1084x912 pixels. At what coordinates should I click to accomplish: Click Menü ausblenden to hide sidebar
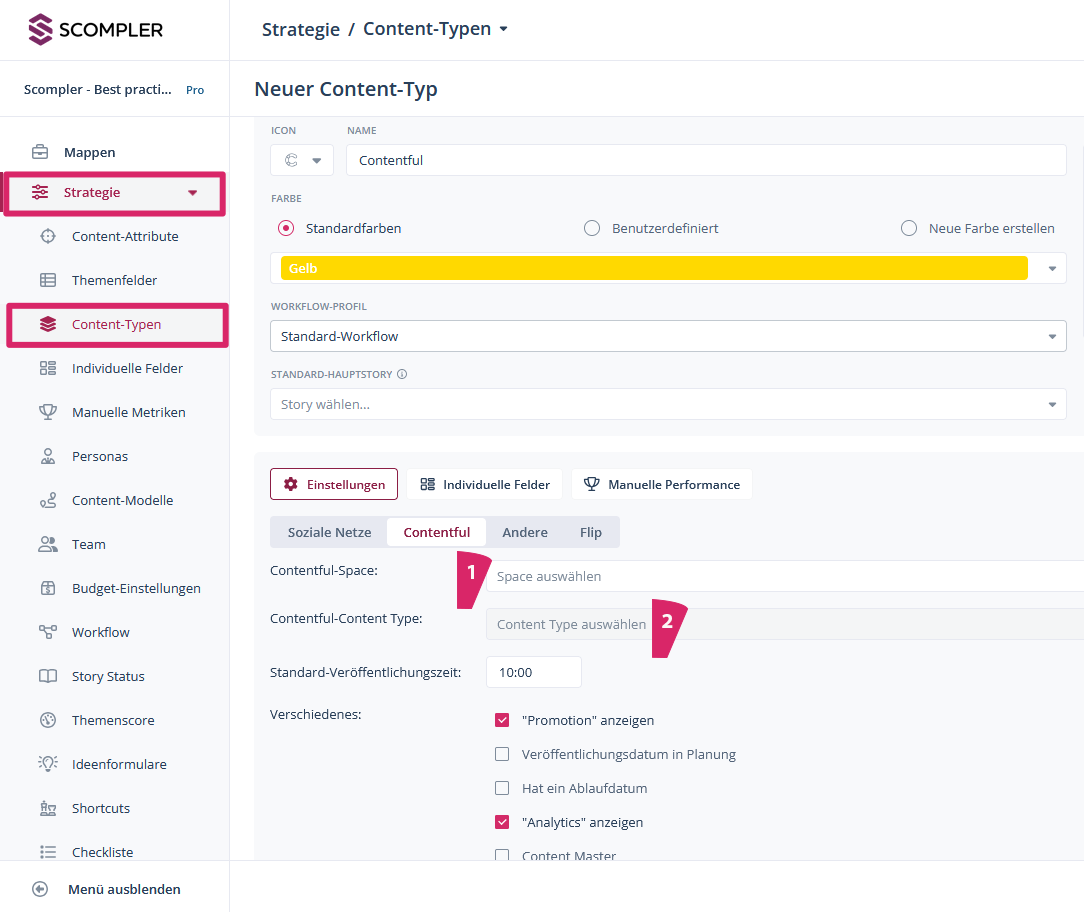point(123,889)
